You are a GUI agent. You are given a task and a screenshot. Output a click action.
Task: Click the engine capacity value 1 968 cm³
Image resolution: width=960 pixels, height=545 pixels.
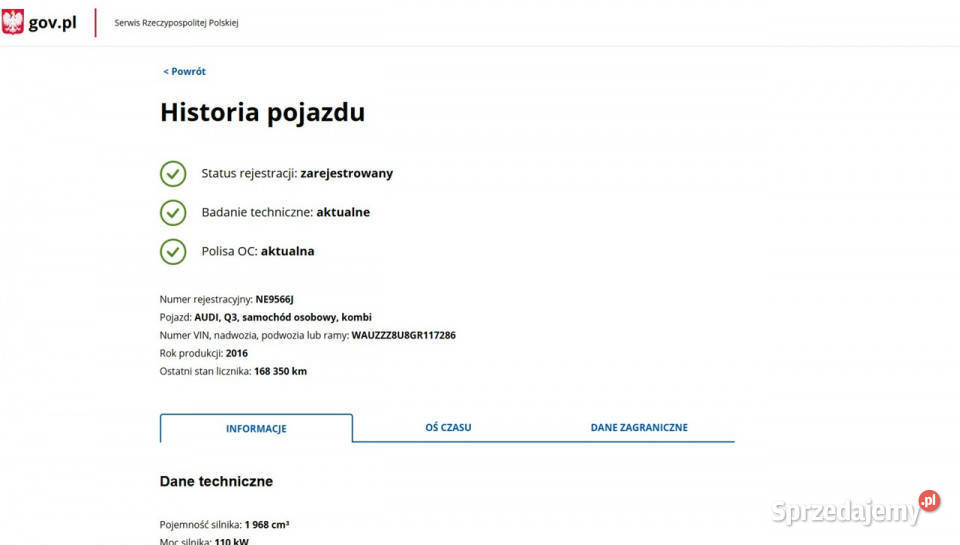[267, 525]
